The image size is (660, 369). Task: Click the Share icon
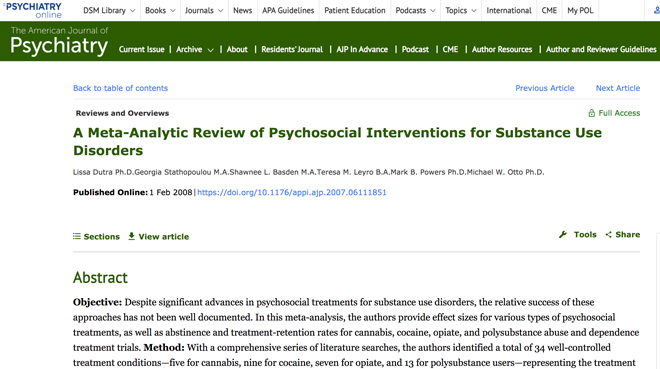(x=608, y=235)
